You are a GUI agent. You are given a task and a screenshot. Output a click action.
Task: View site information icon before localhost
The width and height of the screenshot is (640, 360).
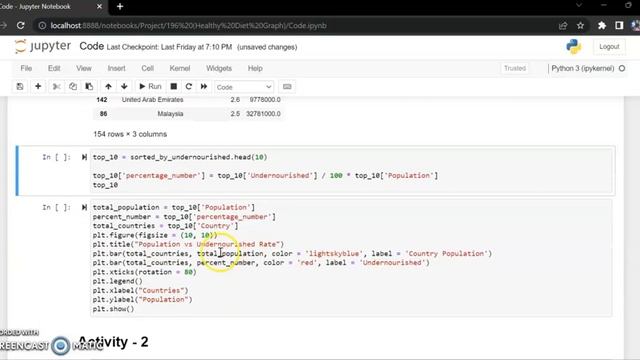tap(42, 25)
